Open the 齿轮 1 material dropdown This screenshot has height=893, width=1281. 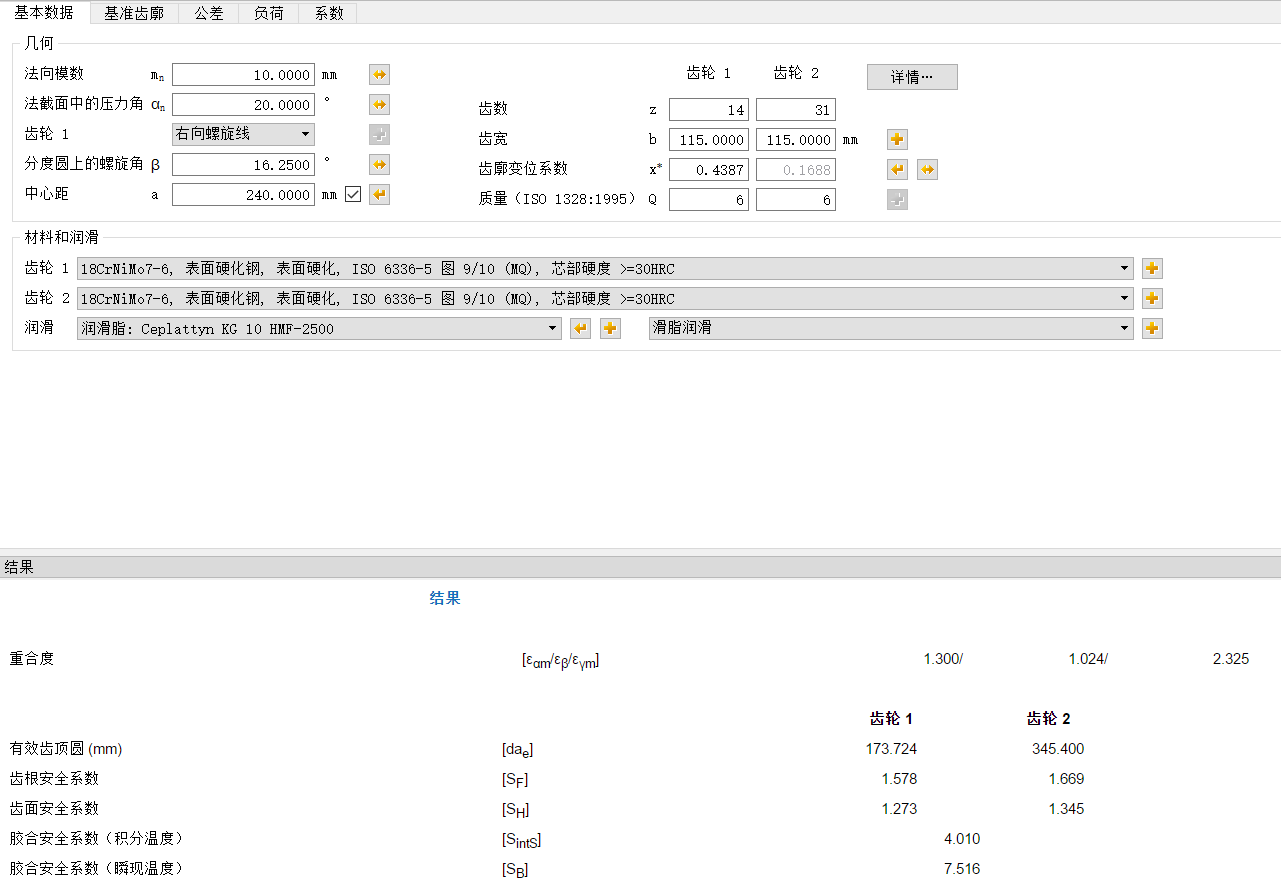pos(605,268)
